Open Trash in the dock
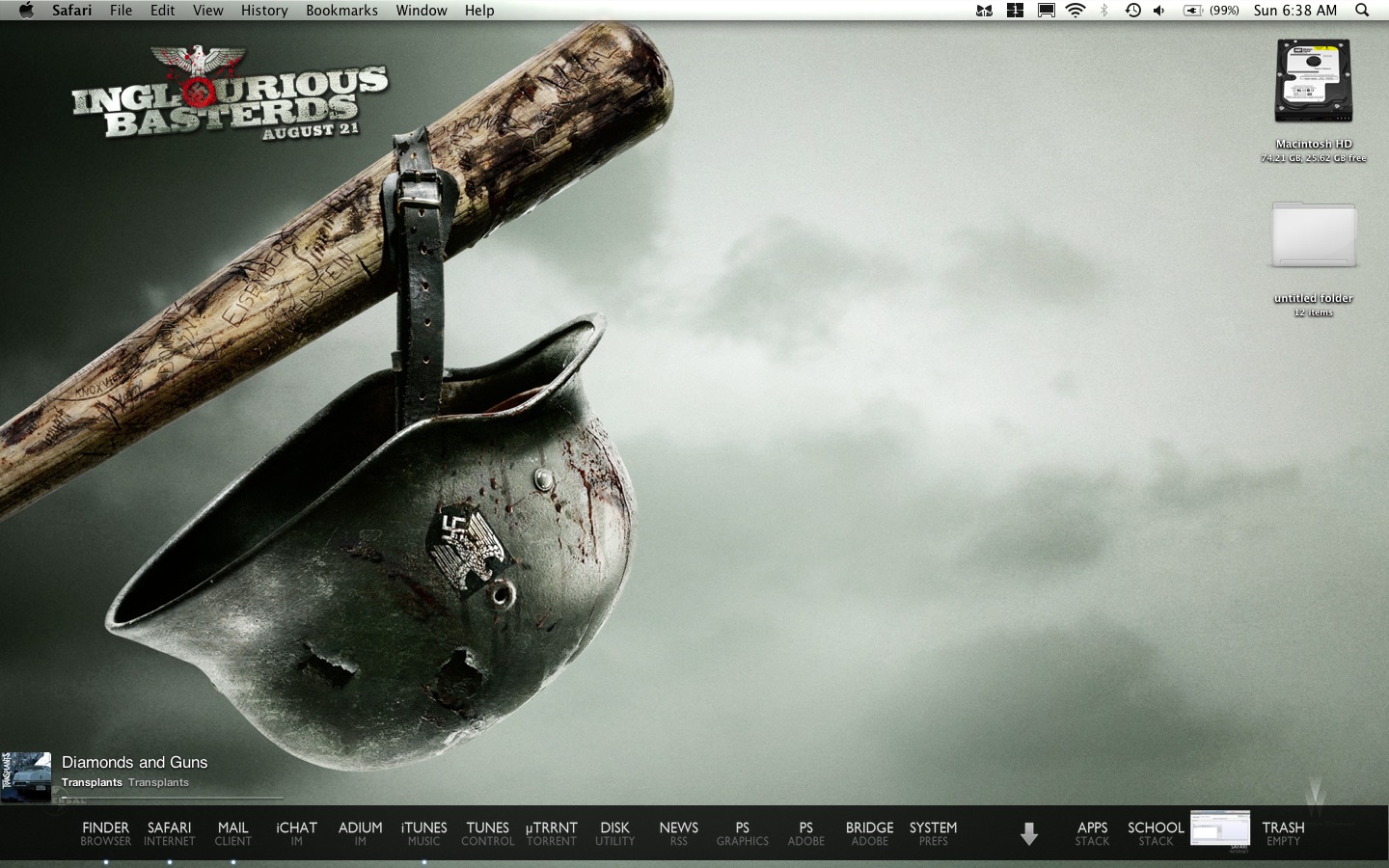Viewport: 1389px width, 868px height. tap(1284, 833)
